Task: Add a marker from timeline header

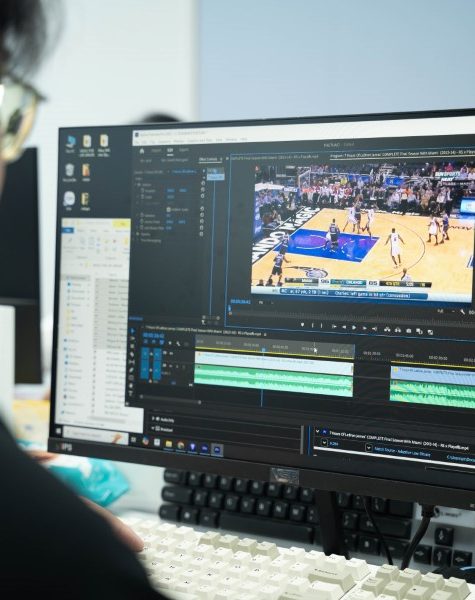Action: pos(170,342)
